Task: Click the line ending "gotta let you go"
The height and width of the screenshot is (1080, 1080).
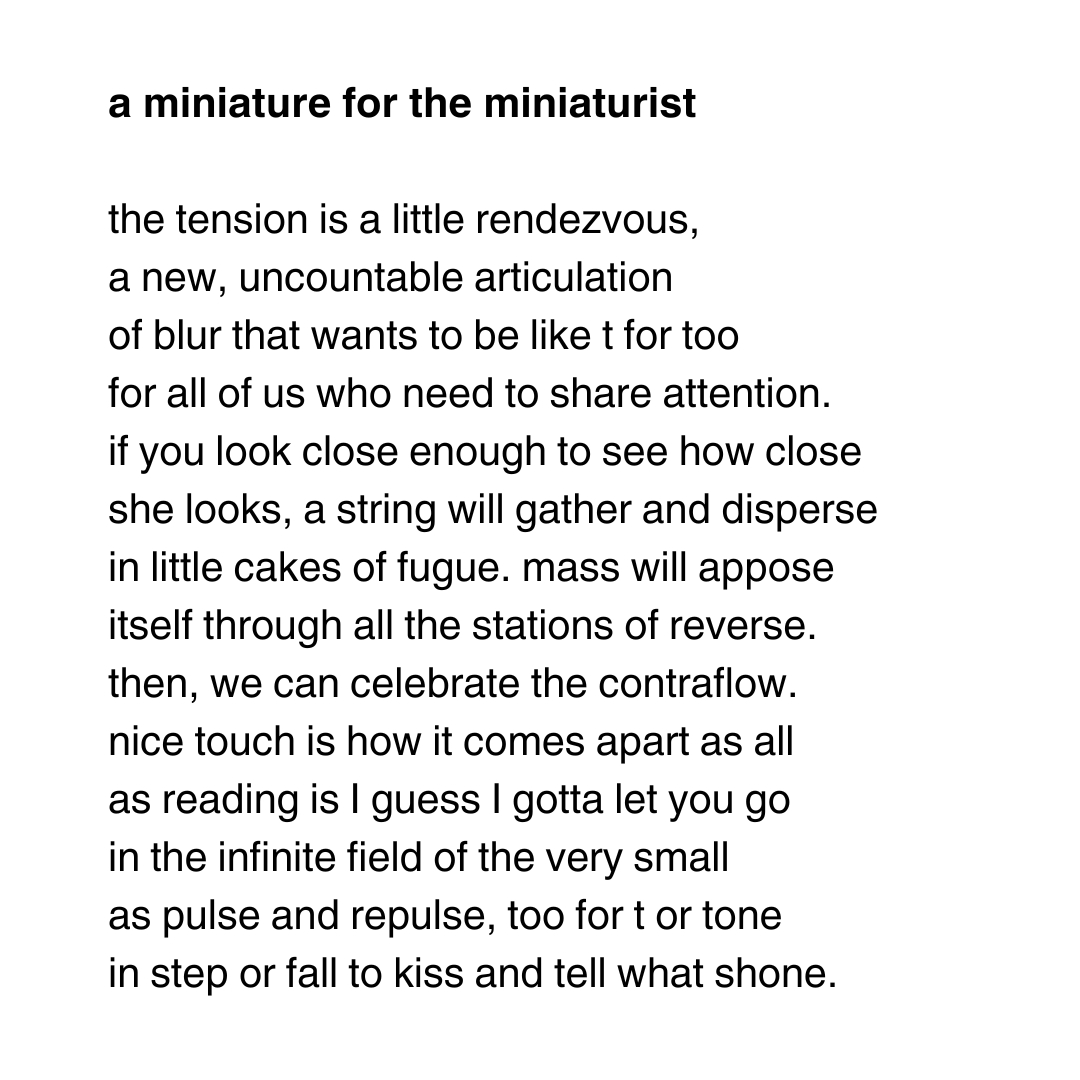Action: [449, 800]
